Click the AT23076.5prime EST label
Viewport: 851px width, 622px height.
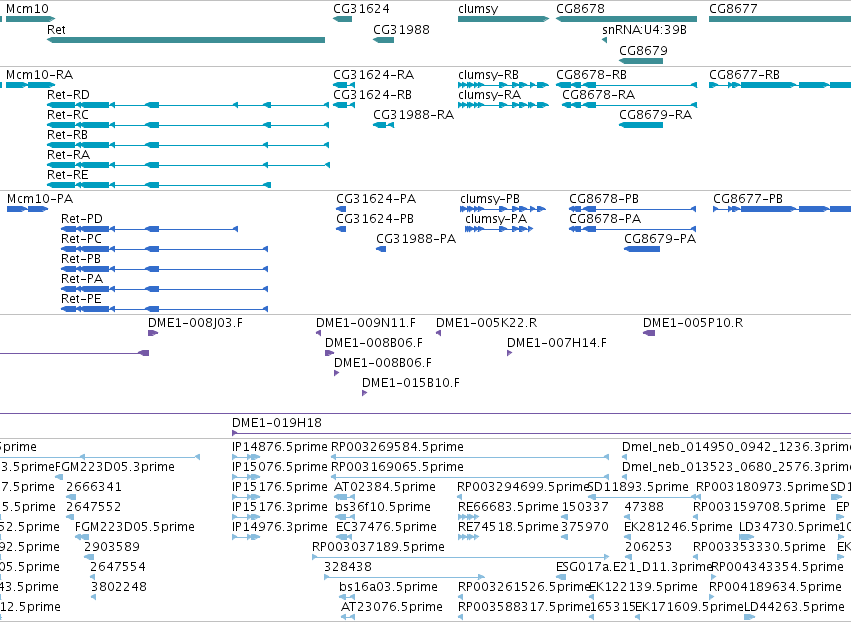click(x=392, y=607)
